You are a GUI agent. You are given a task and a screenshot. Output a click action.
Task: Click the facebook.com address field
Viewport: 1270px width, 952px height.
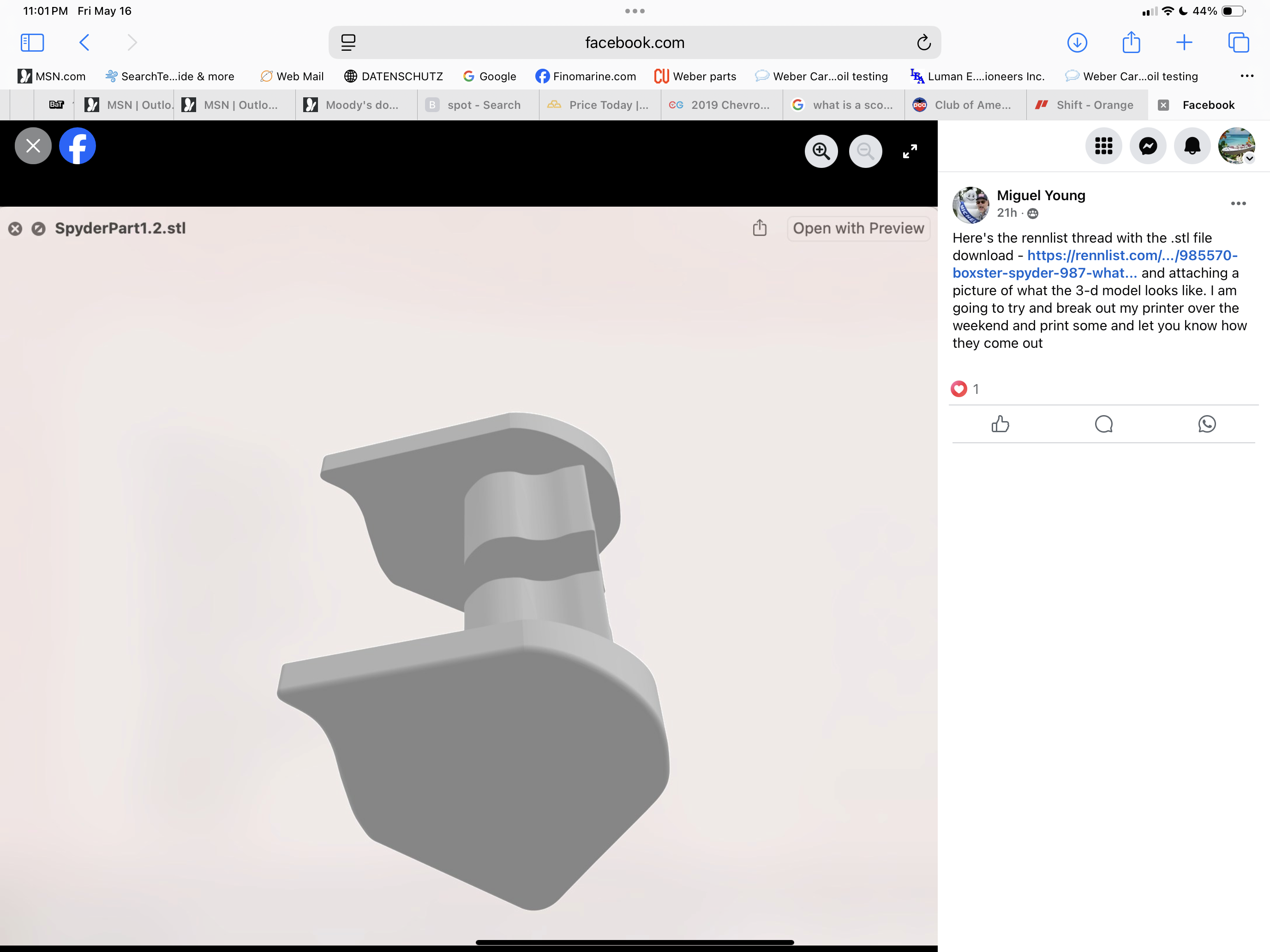click(x=635, y=42)
